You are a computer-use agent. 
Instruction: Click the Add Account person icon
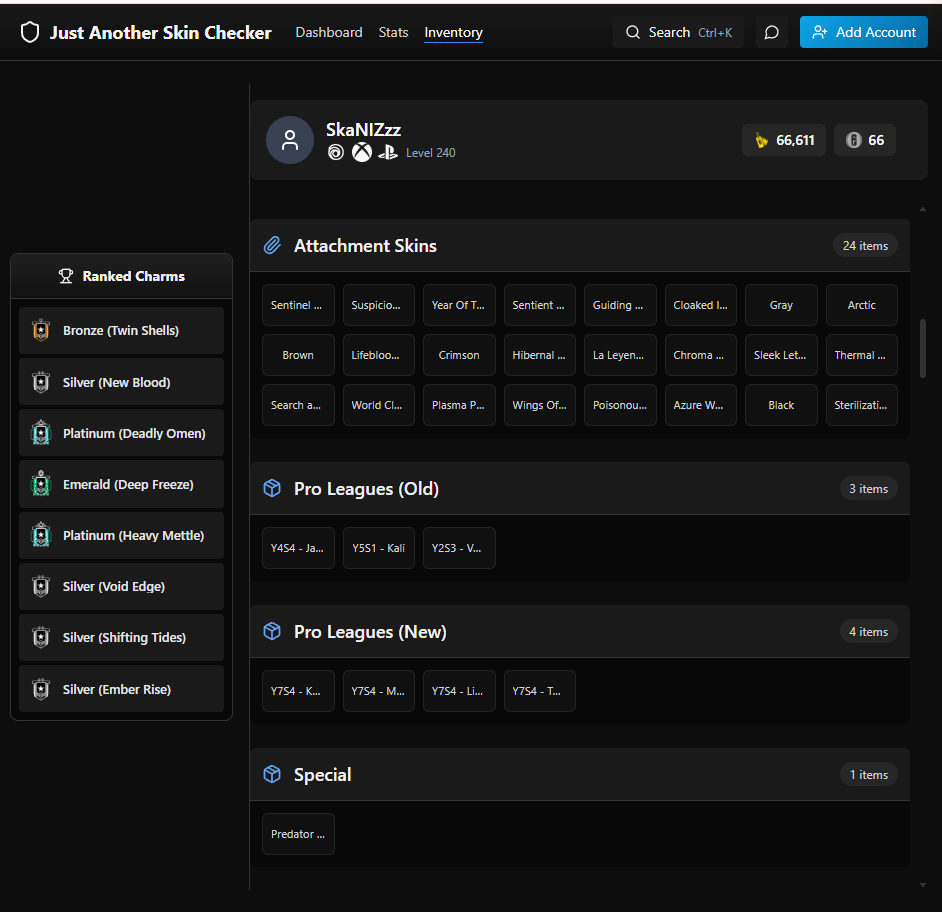[819, 32]
